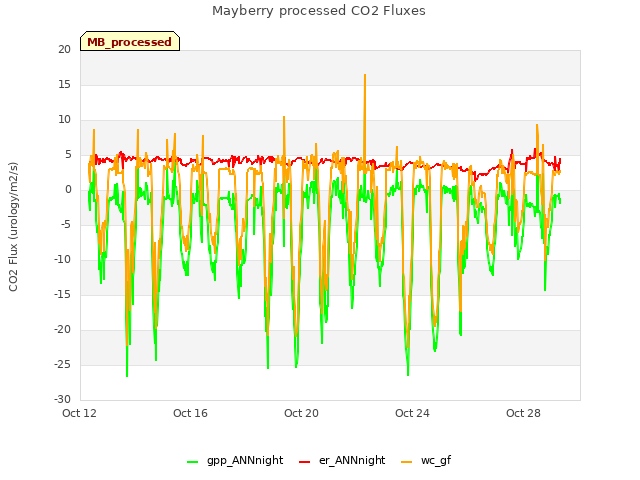Click the orange wc_gf legend swatch
640x480 pixels.
click(407, 462)
